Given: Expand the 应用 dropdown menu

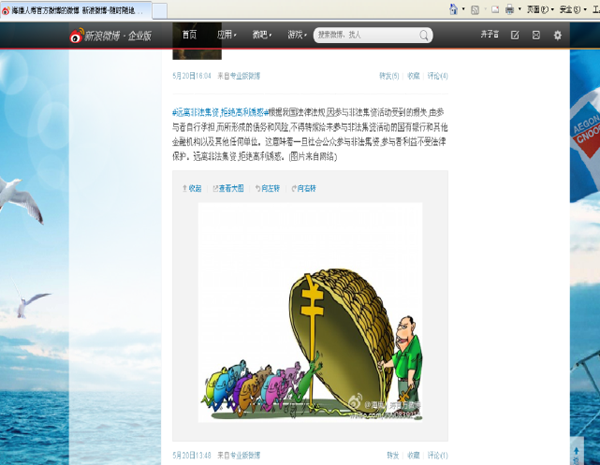Looking at the screenshot, I should click(x=227, y=35).
